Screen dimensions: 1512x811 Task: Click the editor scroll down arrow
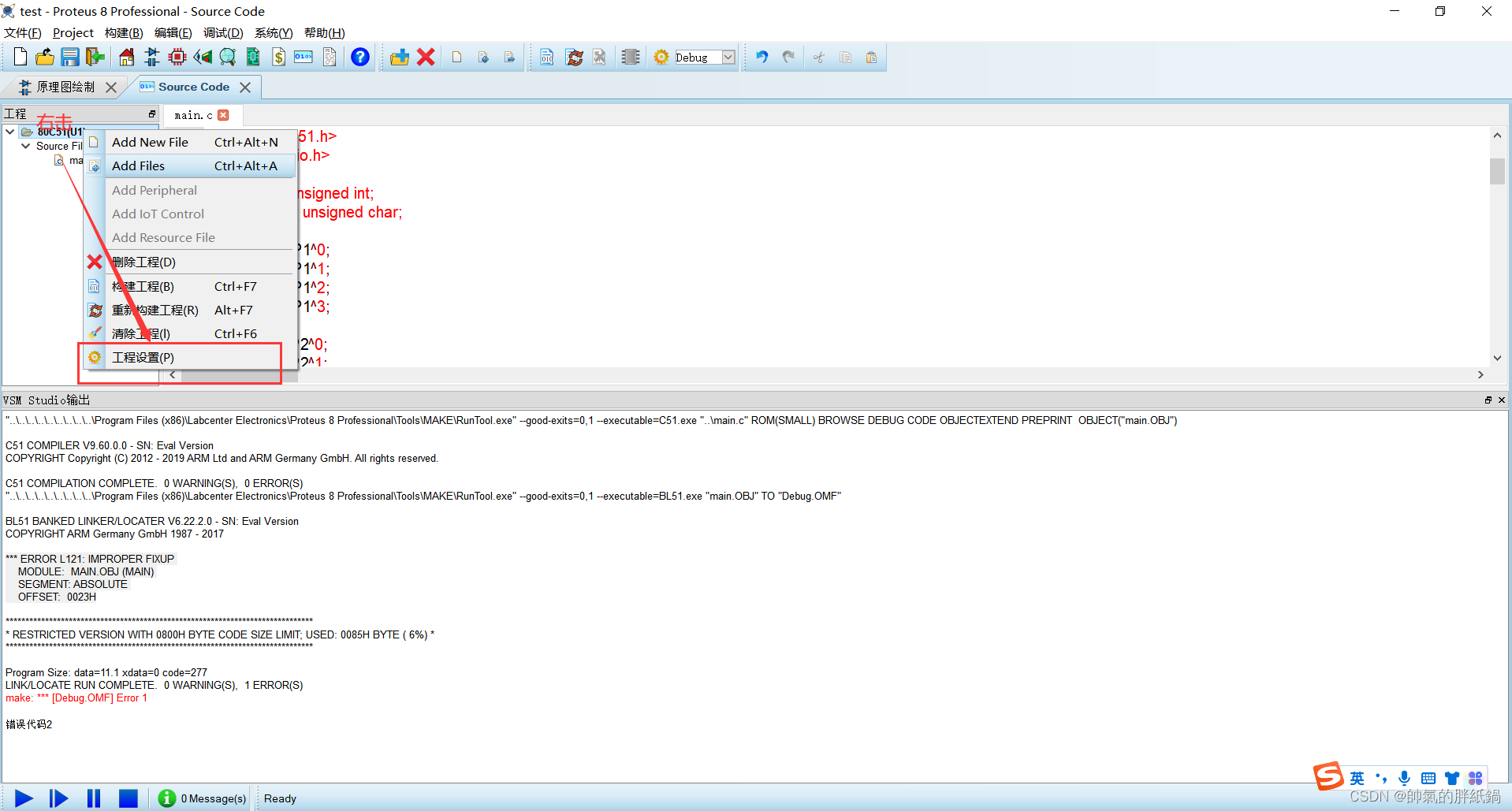1497,358
